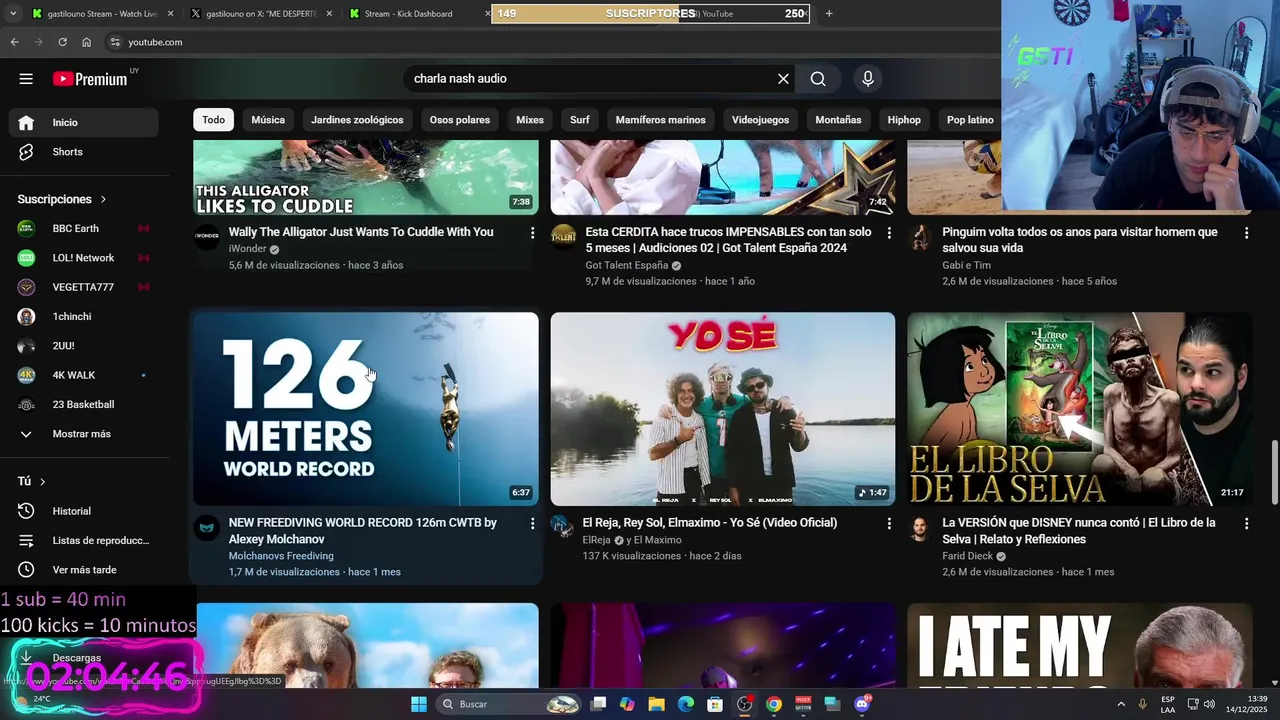The width and height of the screenshot is (1280, 720).
Task: Open the ElReja channel link
Action: click(596, 540)
